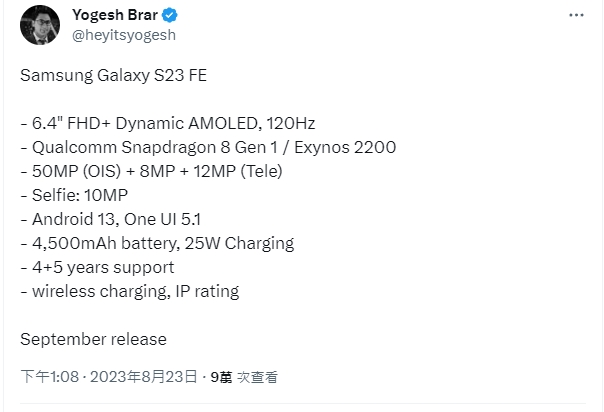Click the 4,500mAh battery, 25W Charging line

[157, 243]
